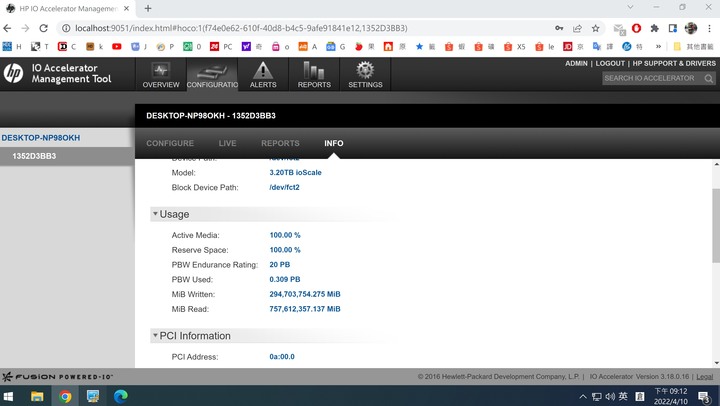Click the 757,612,357.137 MiB read value

(x=305, y=309)
